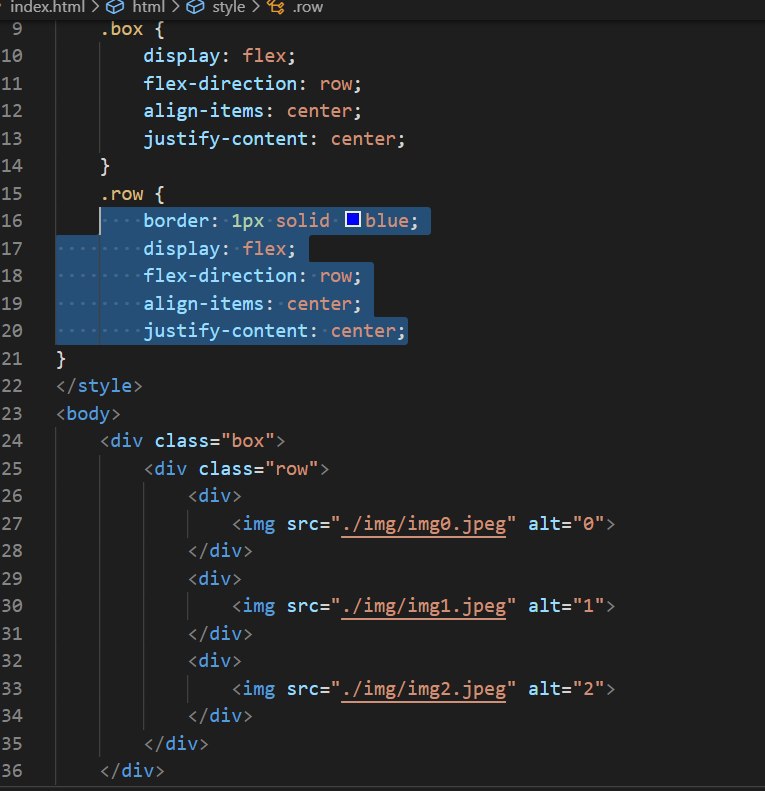Click class="box" attribute value
Viewport: 765px width, 791px height.
(x=247, y=441)
